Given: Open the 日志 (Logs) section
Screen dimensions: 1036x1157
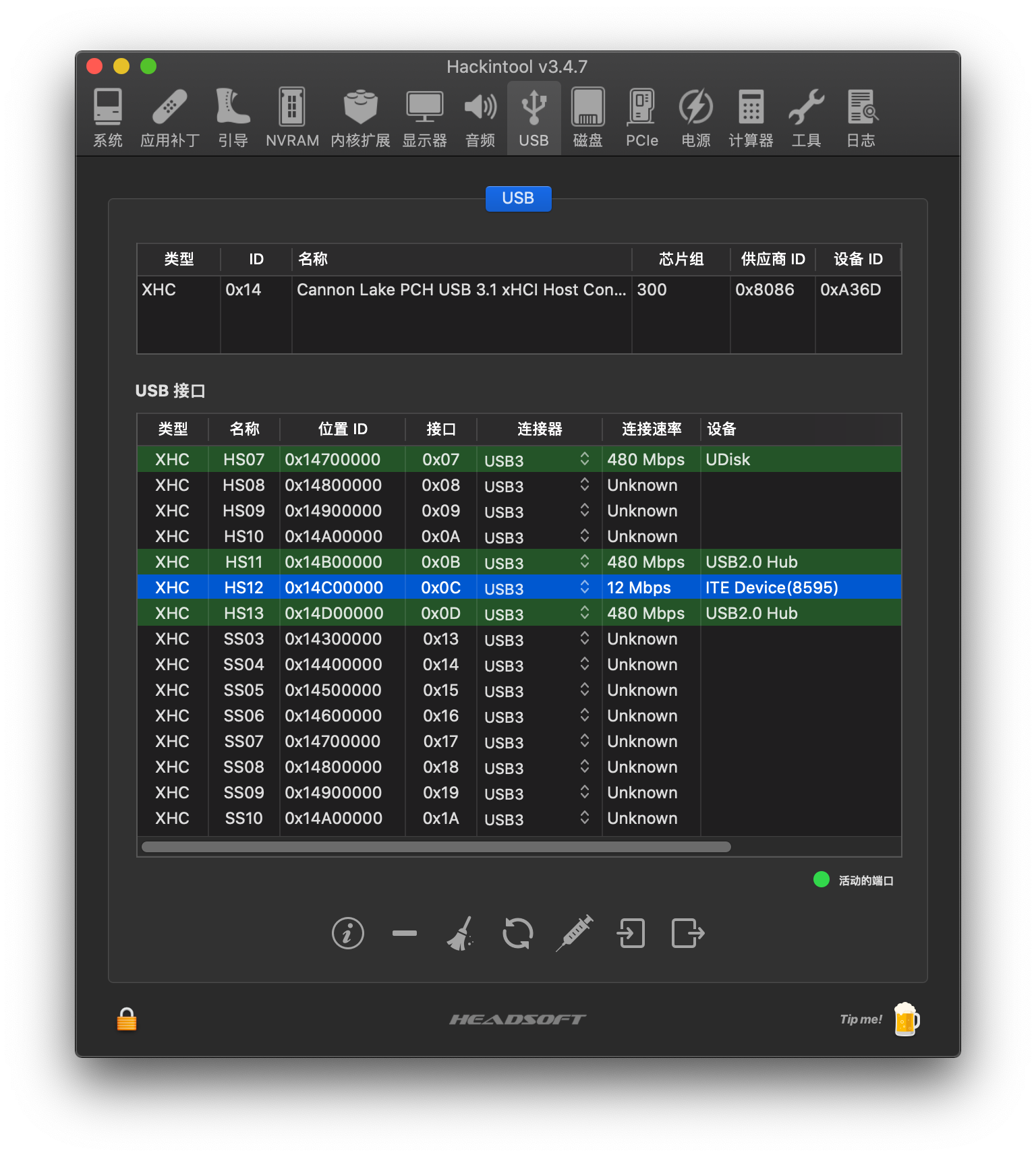Looking at the screenshot, I should (x=861, y=118).
